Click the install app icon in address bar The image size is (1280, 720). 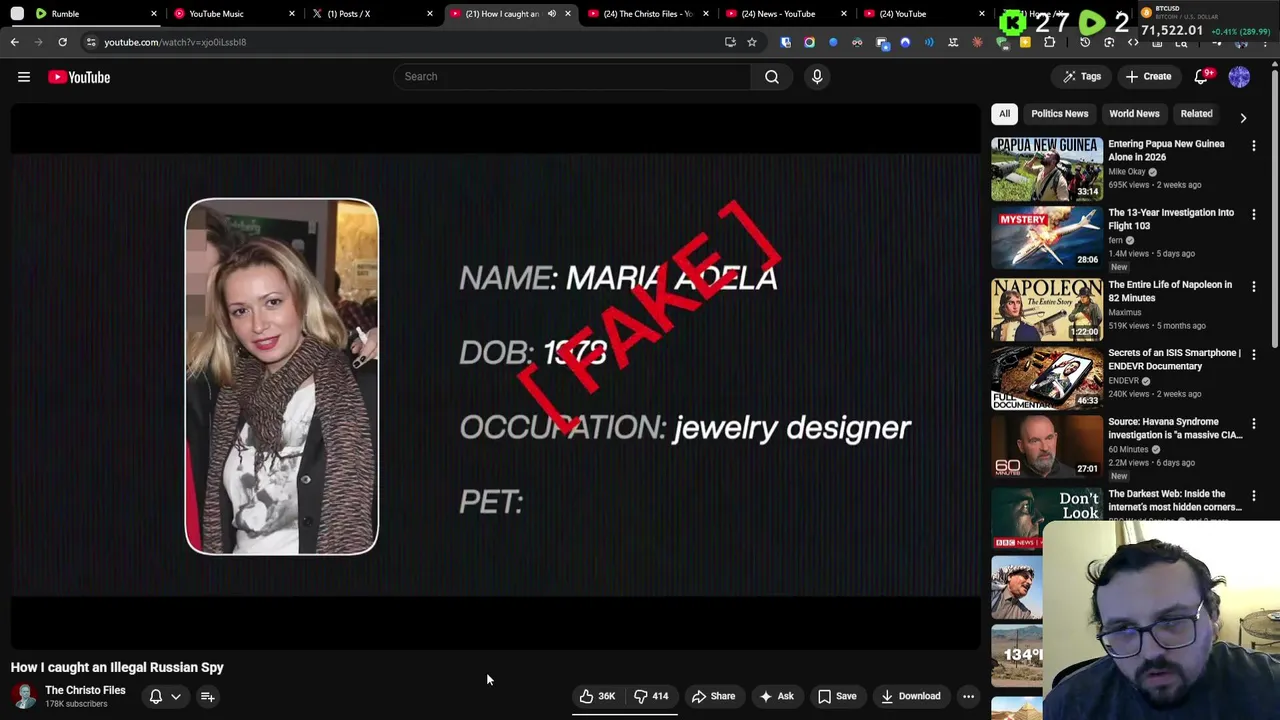click(x=730, y=42)
